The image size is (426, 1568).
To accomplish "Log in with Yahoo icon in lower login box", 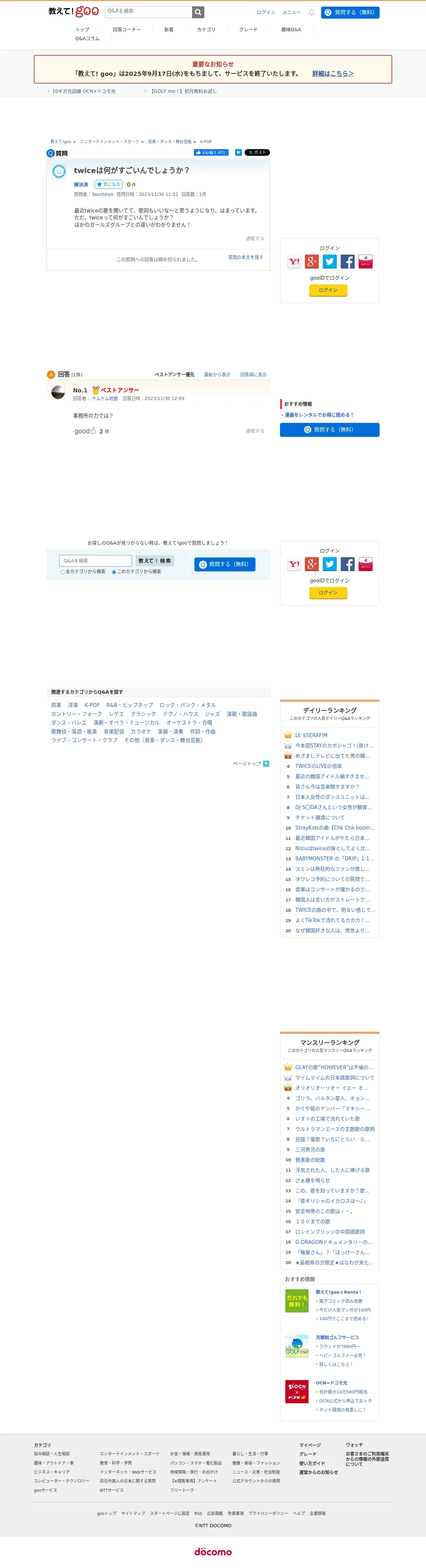I will pyautogui.click(x=294, y=564).
